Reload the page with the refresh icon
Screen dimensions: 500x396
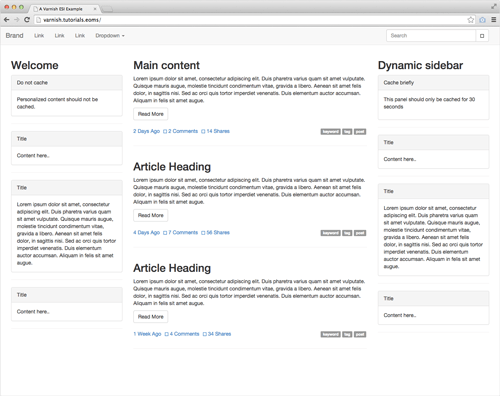pyautogui.click(x=27, y=20)
